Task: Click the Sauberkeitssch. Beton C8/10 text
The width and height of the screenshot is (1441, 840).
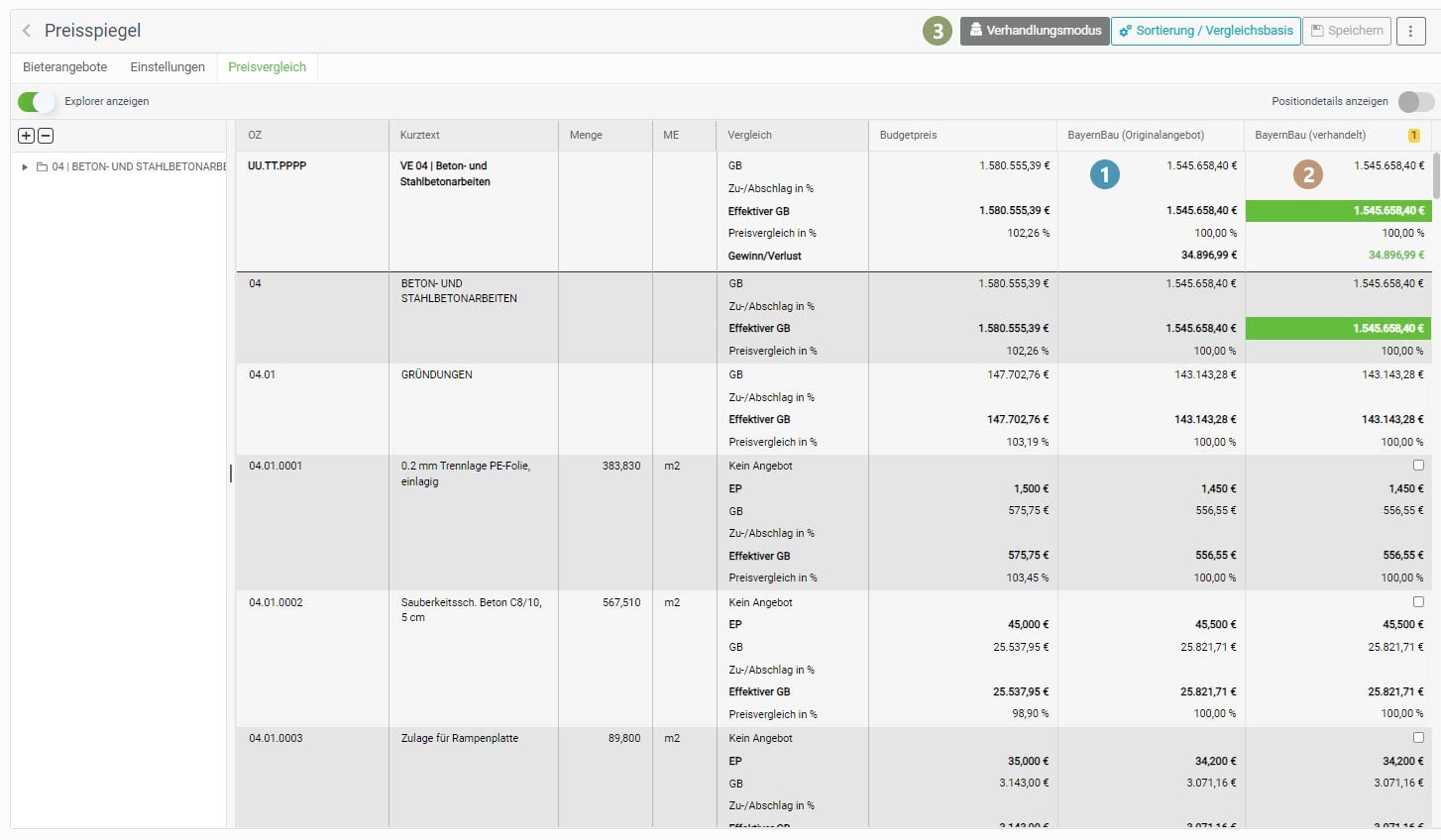Action: coord(472,609)
